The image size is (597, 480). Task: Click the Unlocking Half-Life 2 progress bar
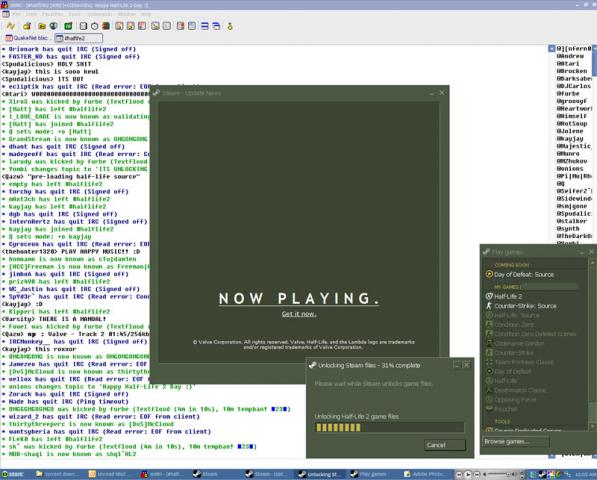(x=389, y=427)
